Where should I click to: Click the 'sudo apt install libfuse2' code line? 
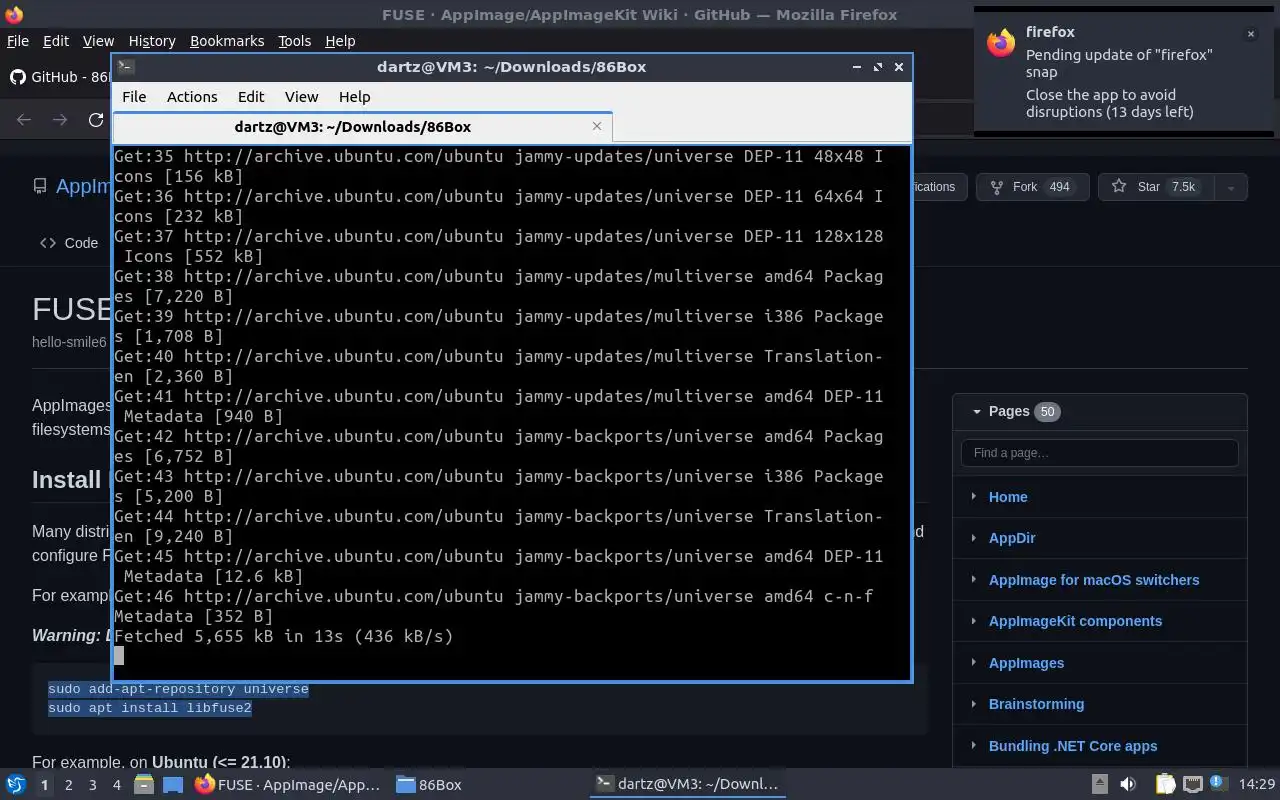click(150, 708)
